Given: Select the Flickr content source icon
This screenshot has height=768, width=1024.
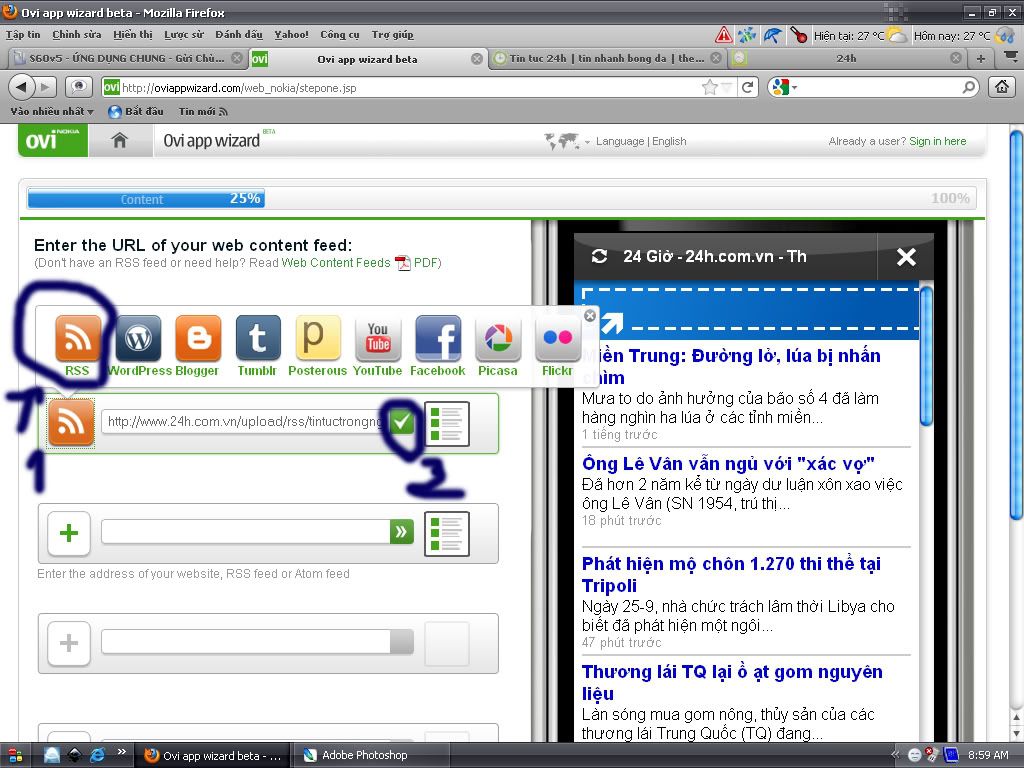Looking at the screenshot, I should (x=558, y=338).
